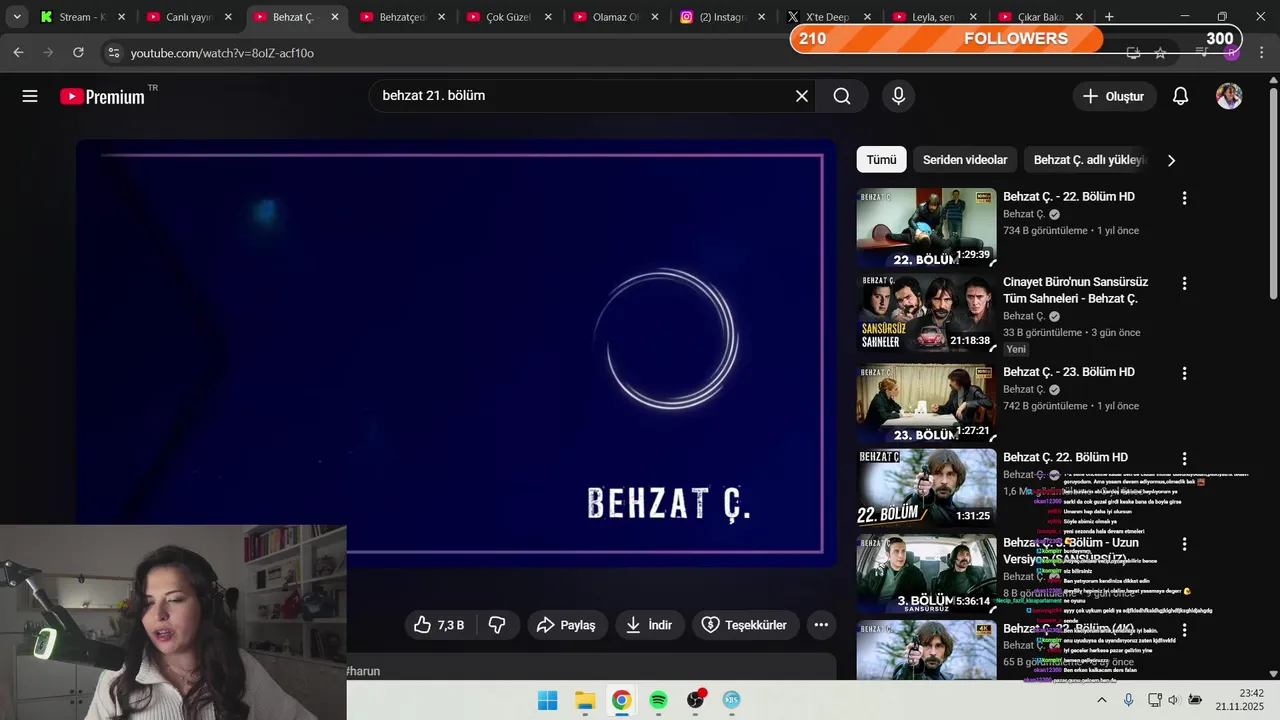
Task: Open 22. Bölüm thumbnail with 1:31:25 duration
Action: point(926,488)
